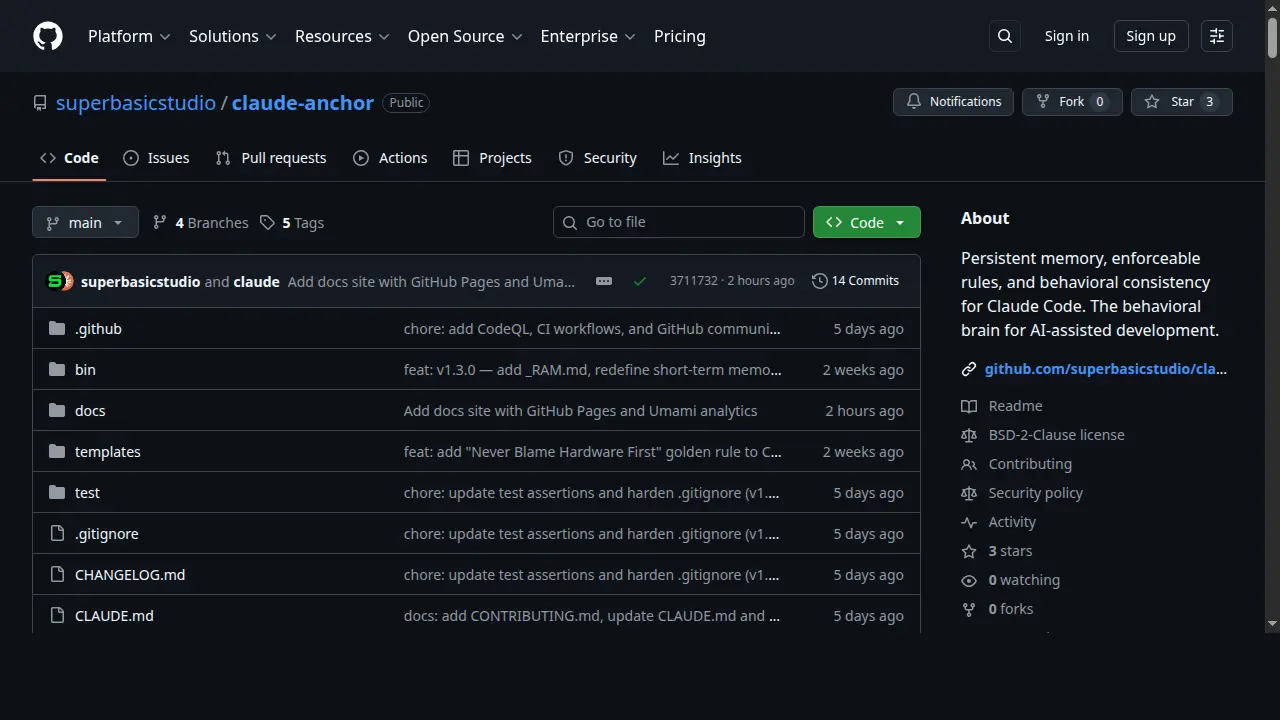Switch to the Pull requests tab
Image resolution: width=1280 pixels, height=720 pixels.
271,158
